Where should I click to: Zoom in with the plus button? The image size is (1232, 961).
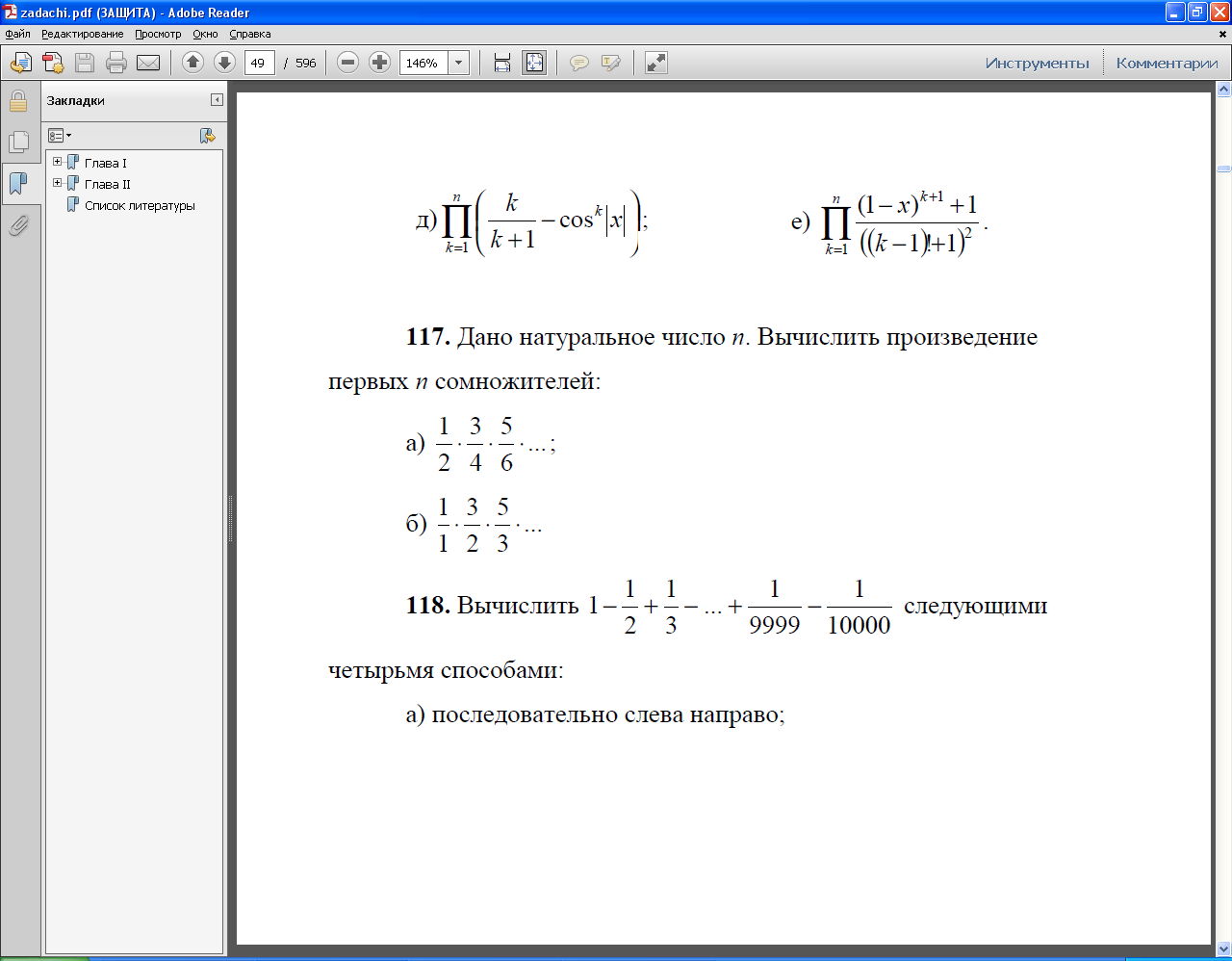coord(380,63)
